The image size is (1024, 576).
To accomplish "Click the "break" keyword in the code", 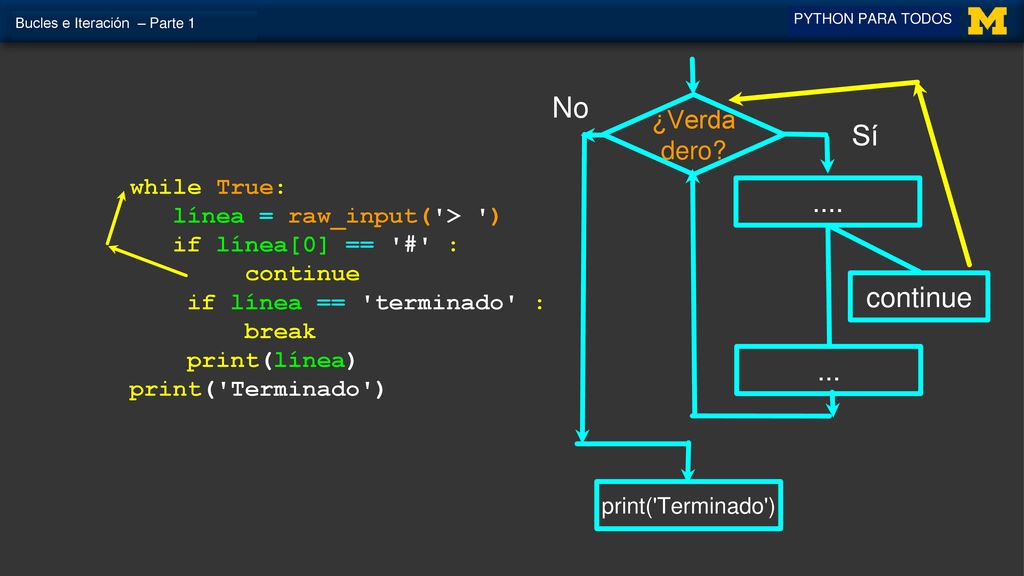I will (x=280, y=331).
